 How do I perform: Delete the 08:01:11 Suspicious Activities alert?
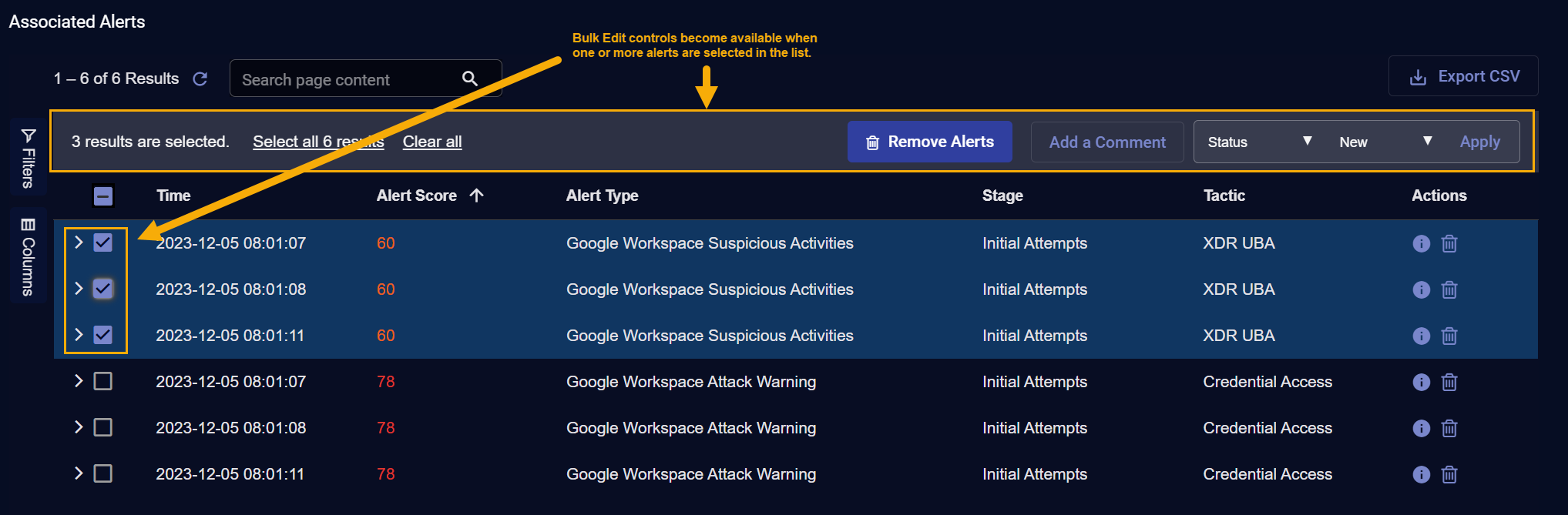[1449, 336]
